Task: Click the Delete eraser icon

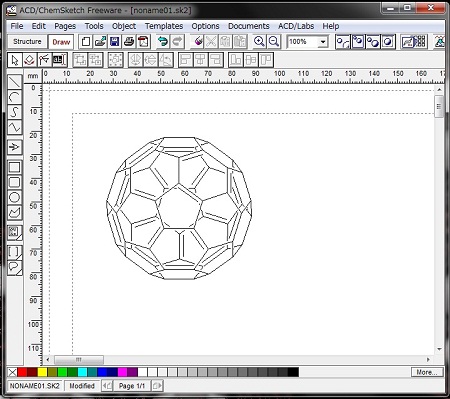Action: pos(197,42)
